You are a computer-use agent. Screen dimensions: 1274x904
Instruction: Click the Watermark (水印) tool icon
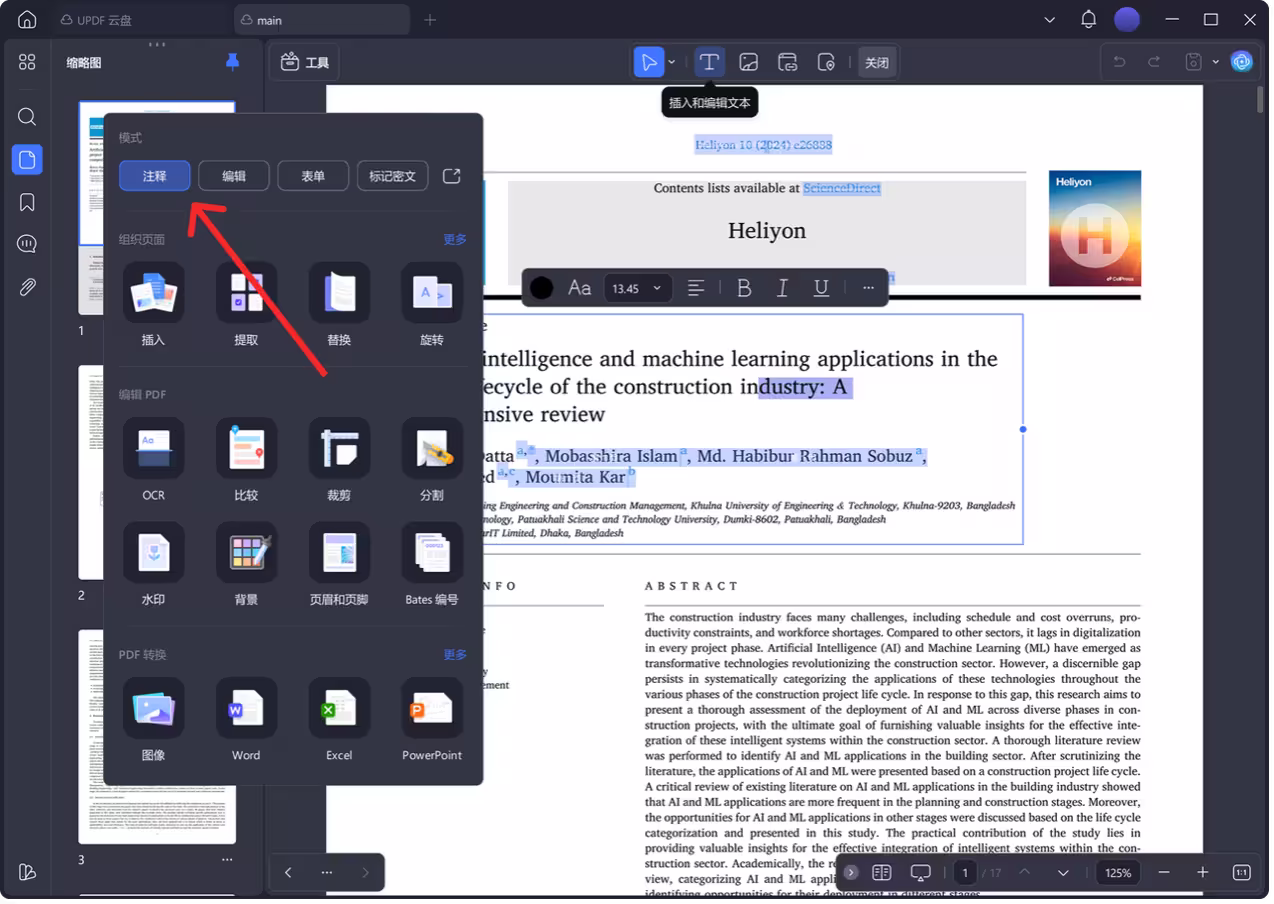pos(153,553)
